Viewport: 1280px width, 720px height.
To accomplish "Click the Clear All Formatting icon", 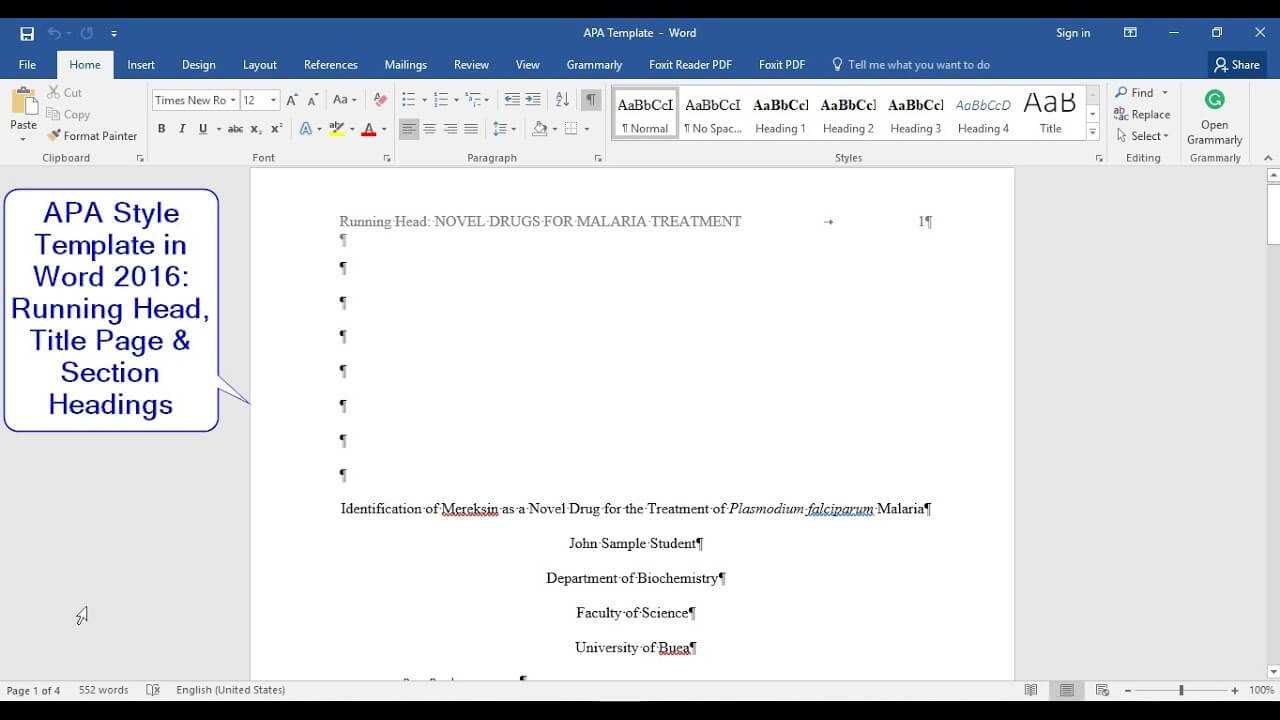I will pyautogui.click(x=379, y=100).
